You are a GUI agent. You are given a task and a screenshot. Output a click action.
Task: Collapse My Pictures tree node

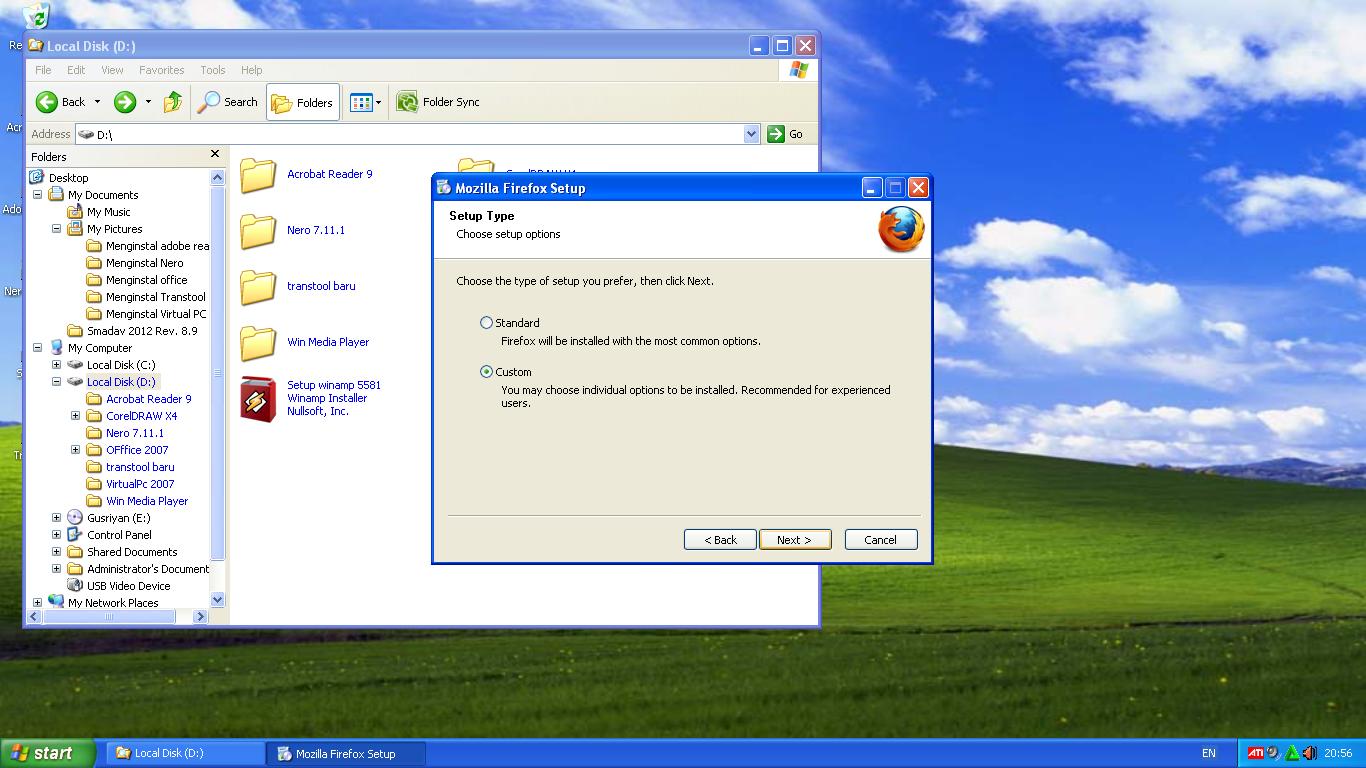coord(57,229)
